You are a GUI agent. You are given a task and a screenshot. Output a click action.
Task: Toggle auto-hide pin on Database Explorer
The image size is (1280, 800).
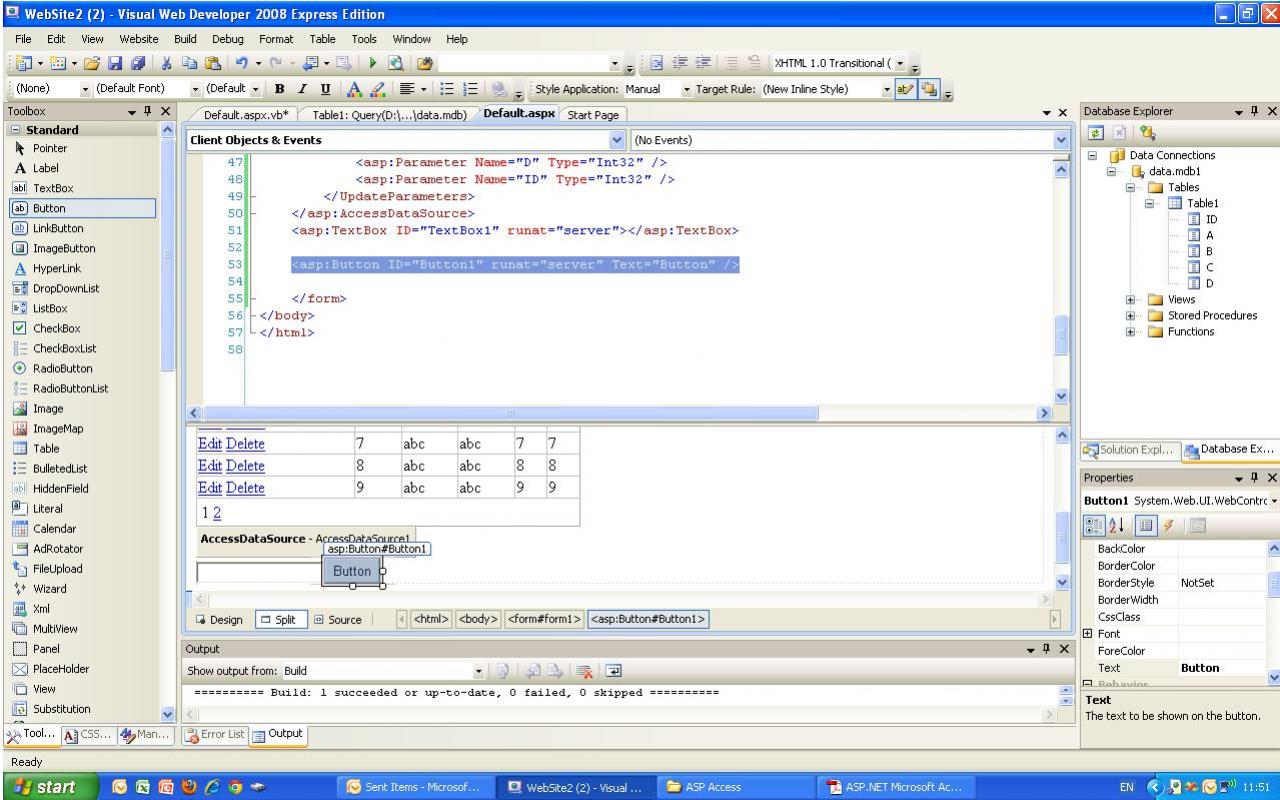(1254, 111)
